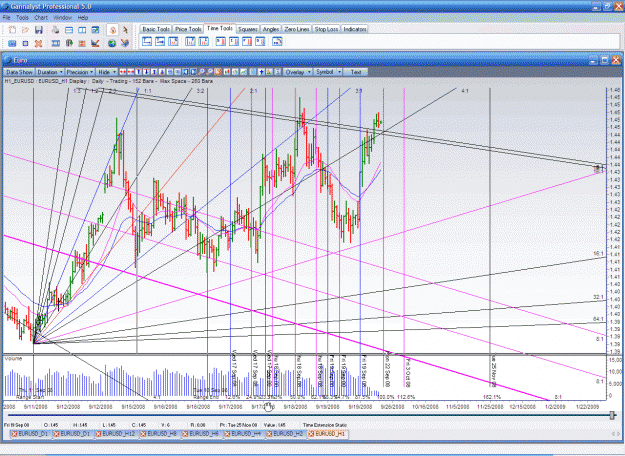Select the EURUSD_H2 chart tab
Image resolution: width=625 pixels, height=456 pixels.
point(285,434)
